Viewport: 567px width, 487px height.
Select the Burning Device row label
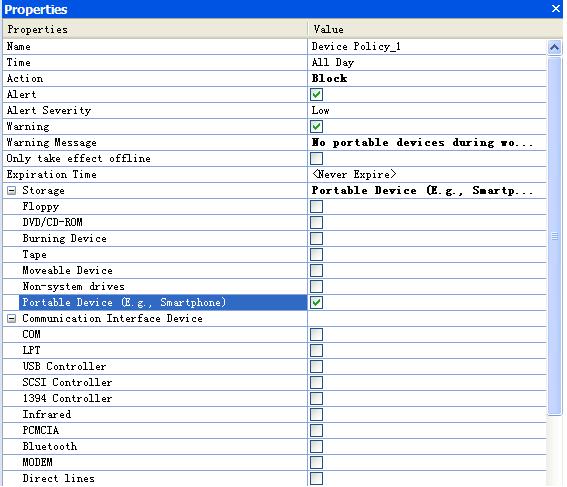click(65, 238)
